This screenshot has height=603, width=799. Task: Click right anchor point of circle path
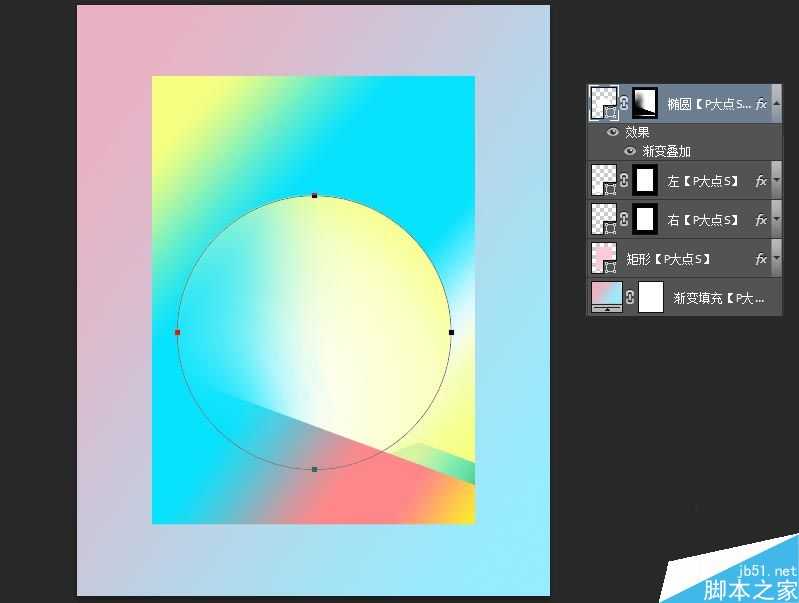451,332
